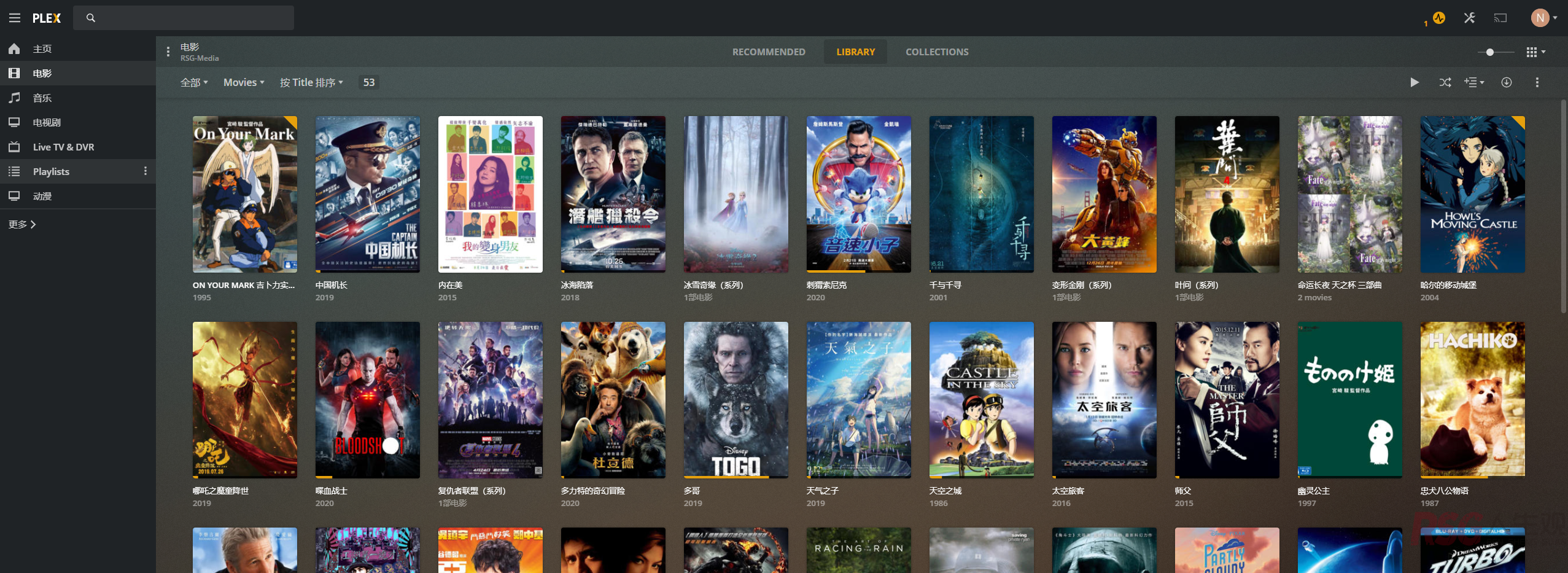Open the 刺猬索尼克 Sonic poster

click(x=859, y=194)
